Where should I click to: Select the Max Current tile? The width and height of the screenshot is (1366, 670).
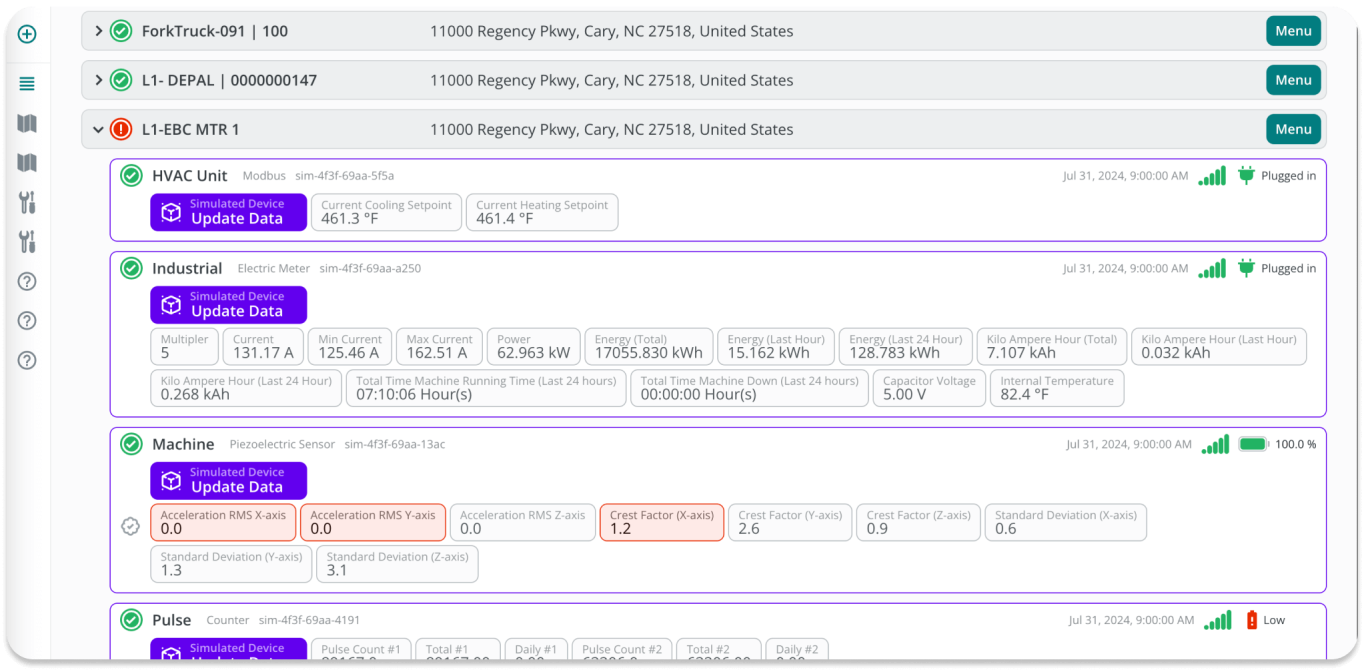(x=439, y=346)
